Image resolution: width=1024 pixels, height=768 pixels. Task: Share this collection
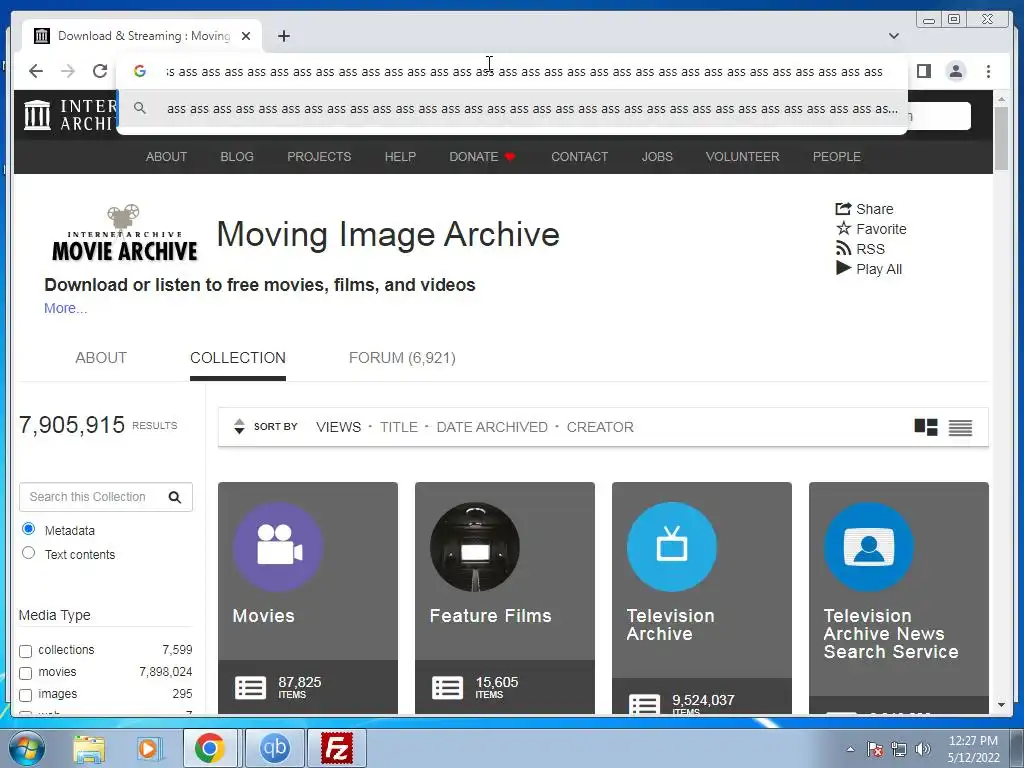(865, 209)
